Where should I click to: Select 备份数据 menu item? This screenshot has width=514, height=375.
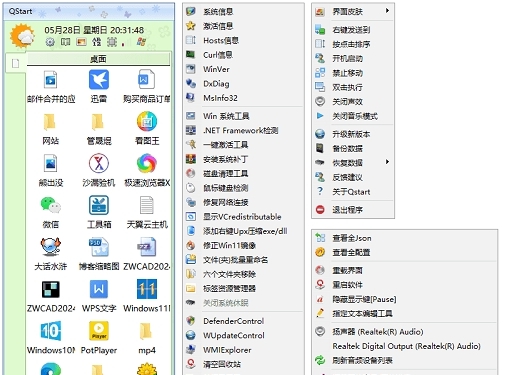click(353, 148)
